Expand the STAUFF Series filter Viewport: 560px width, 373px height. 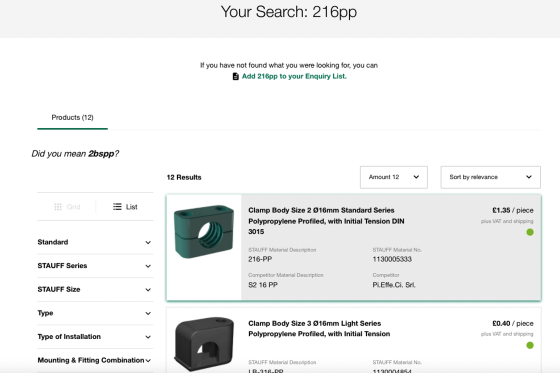pyautogui.click(x=95, y=266)
